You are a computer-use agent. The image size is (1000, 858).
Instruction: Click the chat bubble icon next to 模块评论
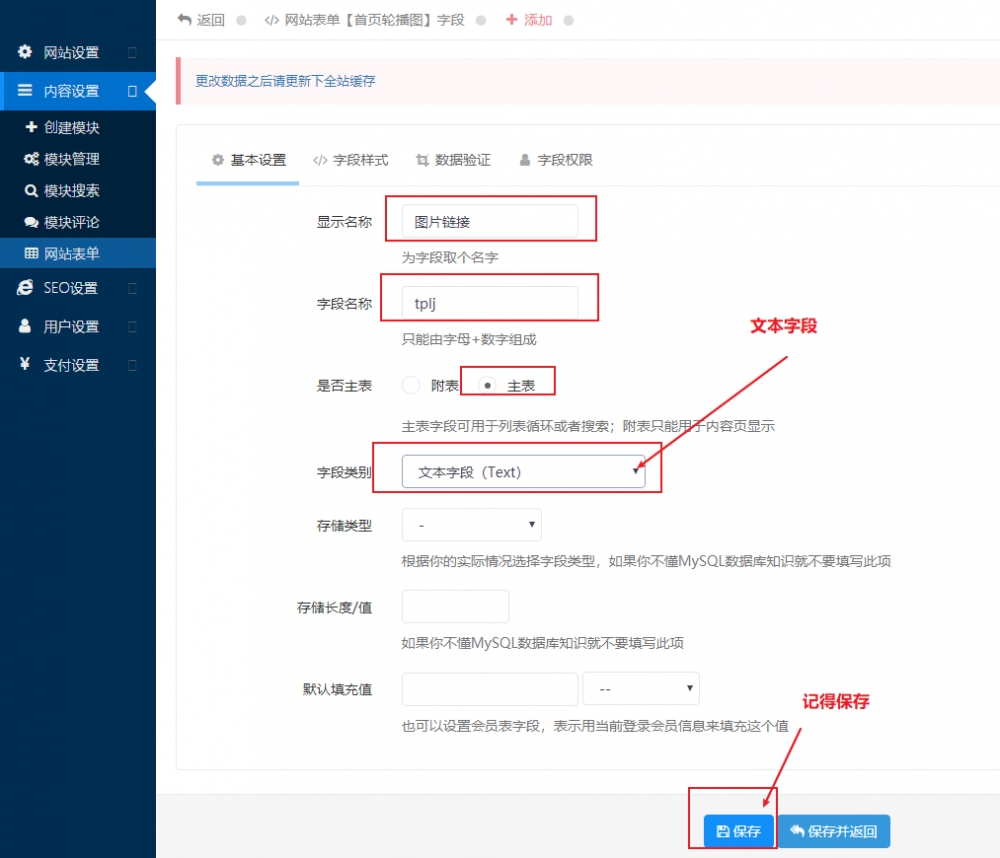point(31,222)
